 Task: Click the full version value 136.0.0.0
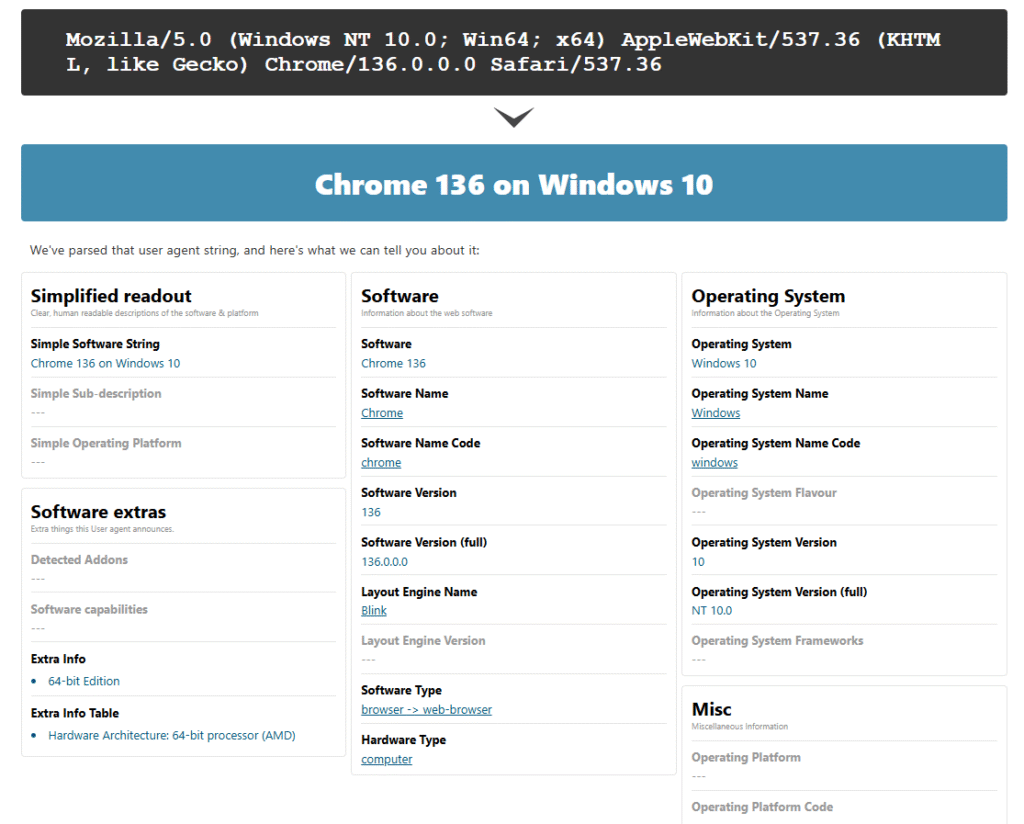[x=385, y=562]
